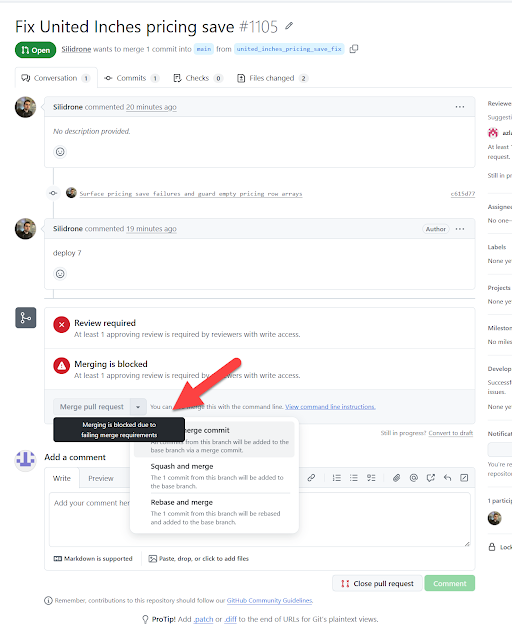The image size is (512, 639).
Task: Add a reaction to the 'deploy 7' comment
Action: [60, 274]
